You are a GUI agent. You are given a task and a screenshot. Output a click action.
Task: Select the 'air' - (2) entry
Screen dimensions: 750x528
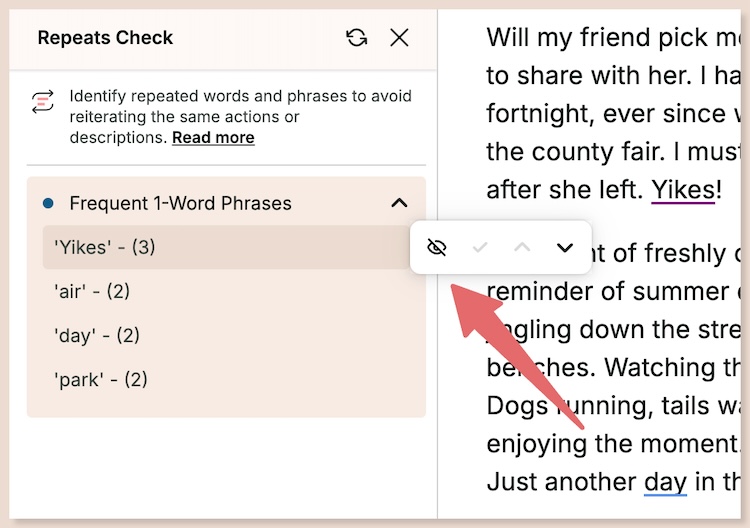point(92,291)
